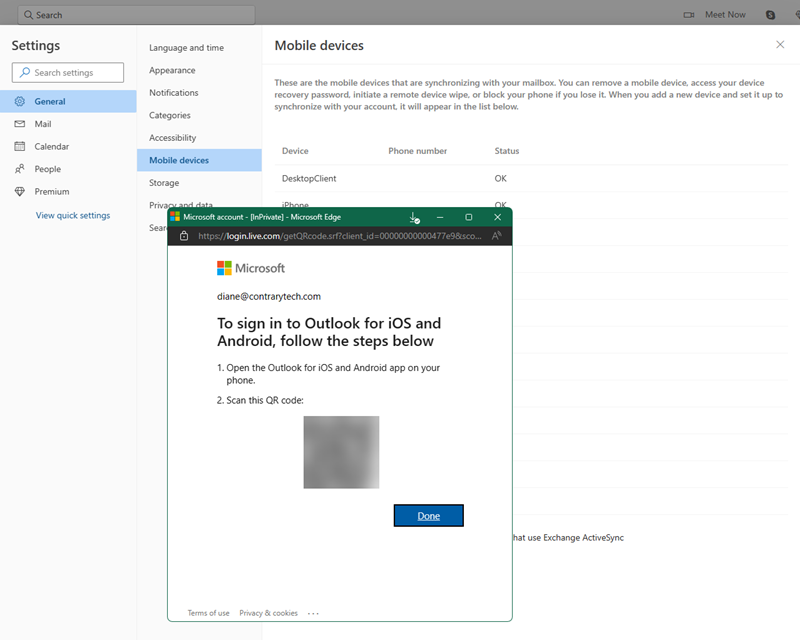Click the Read aloud icon in address bar
Screen dimensions: 800x640
pyautogui.click(x=497, y=236)
